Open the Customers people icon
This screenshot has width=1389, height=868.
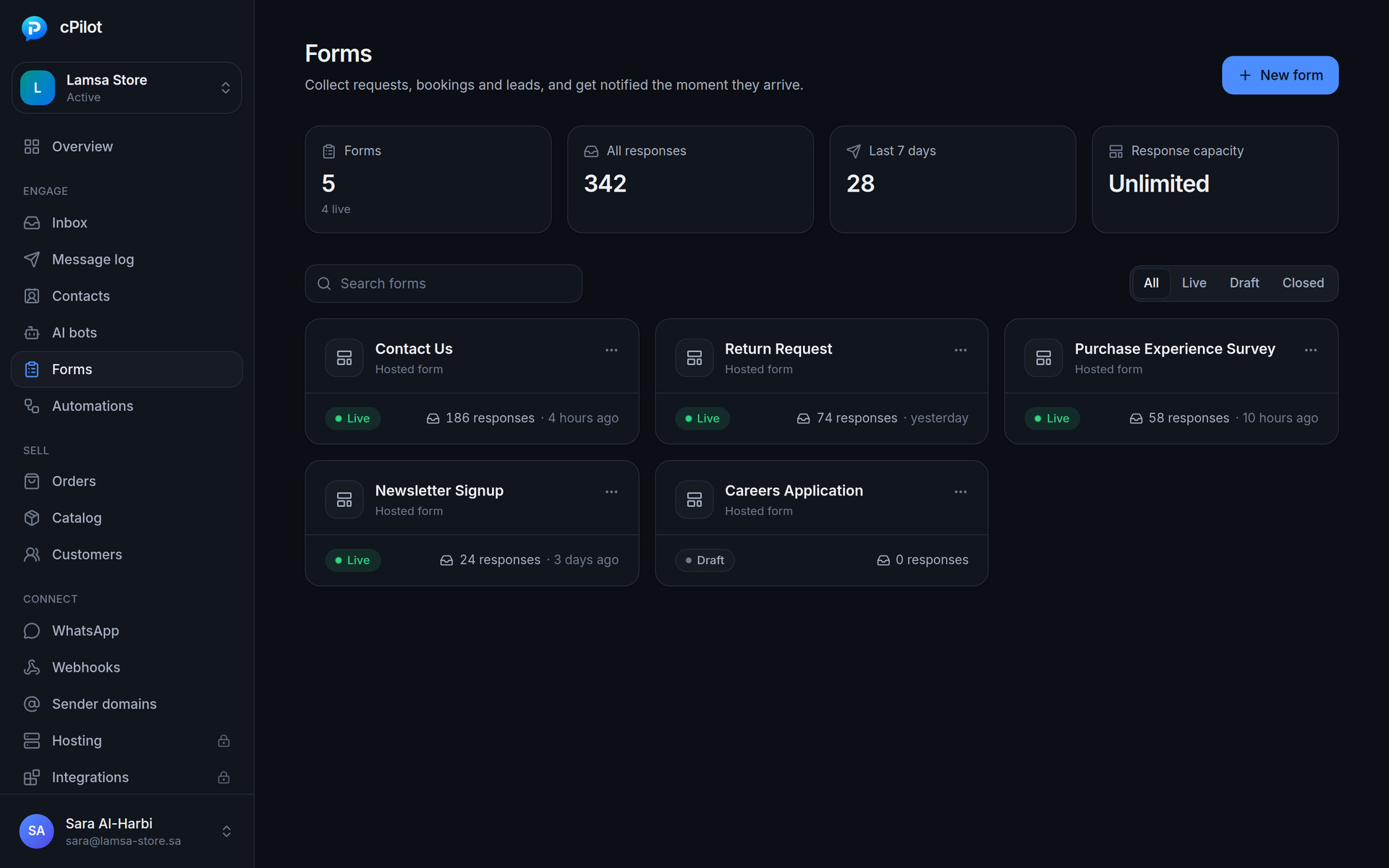point(32,555)
